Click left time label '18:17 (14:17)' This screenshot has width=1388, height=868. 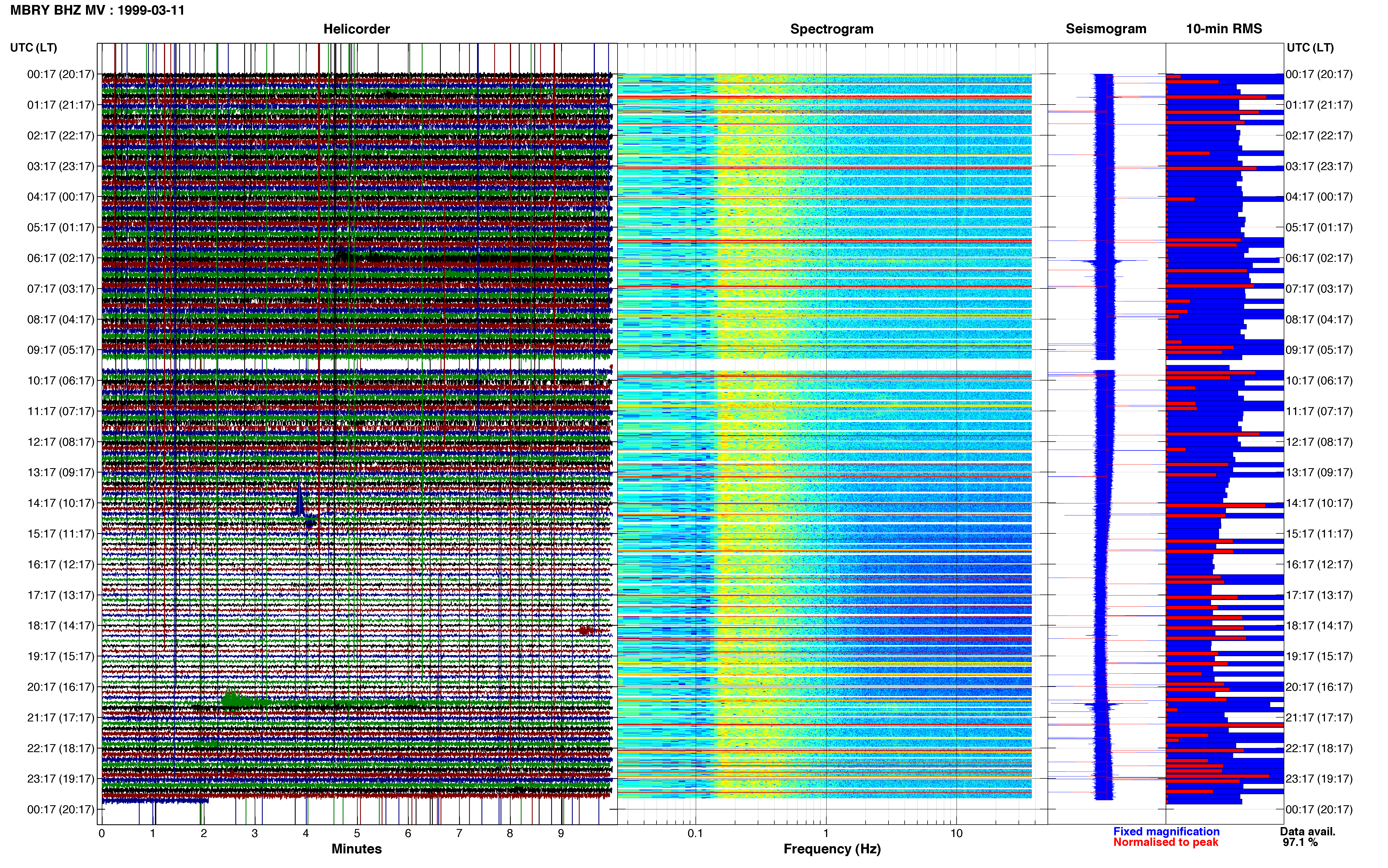(61, 626)
